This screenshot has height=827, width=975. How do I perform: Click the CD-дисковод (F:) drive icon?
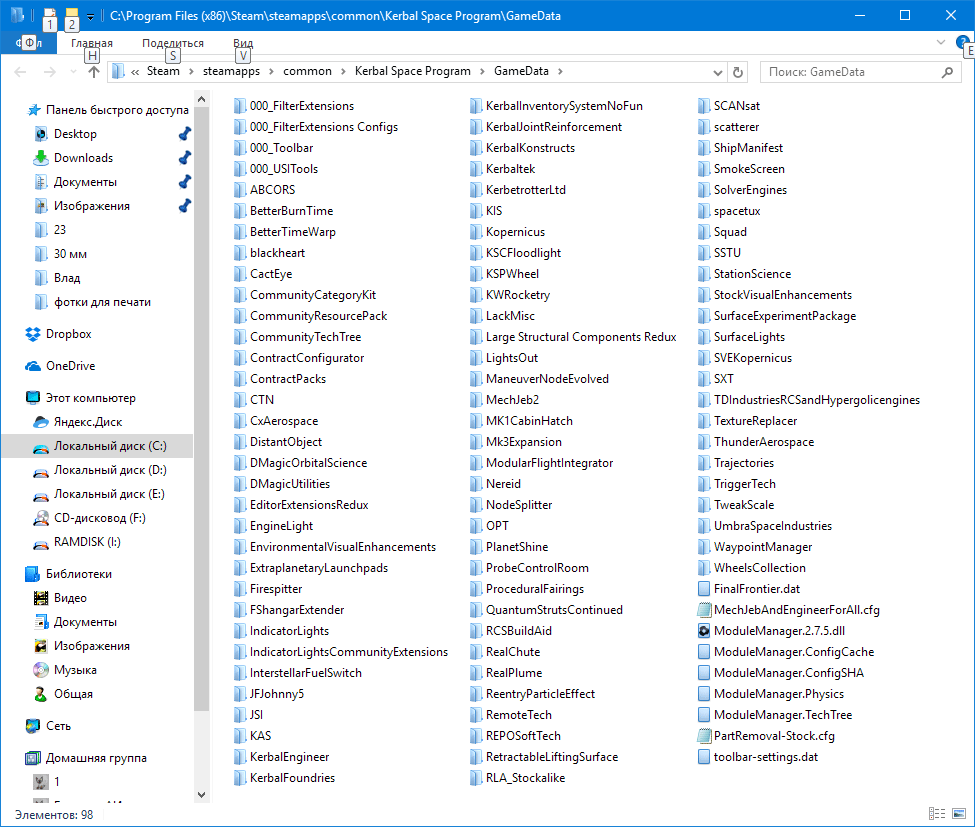[41, 518]
